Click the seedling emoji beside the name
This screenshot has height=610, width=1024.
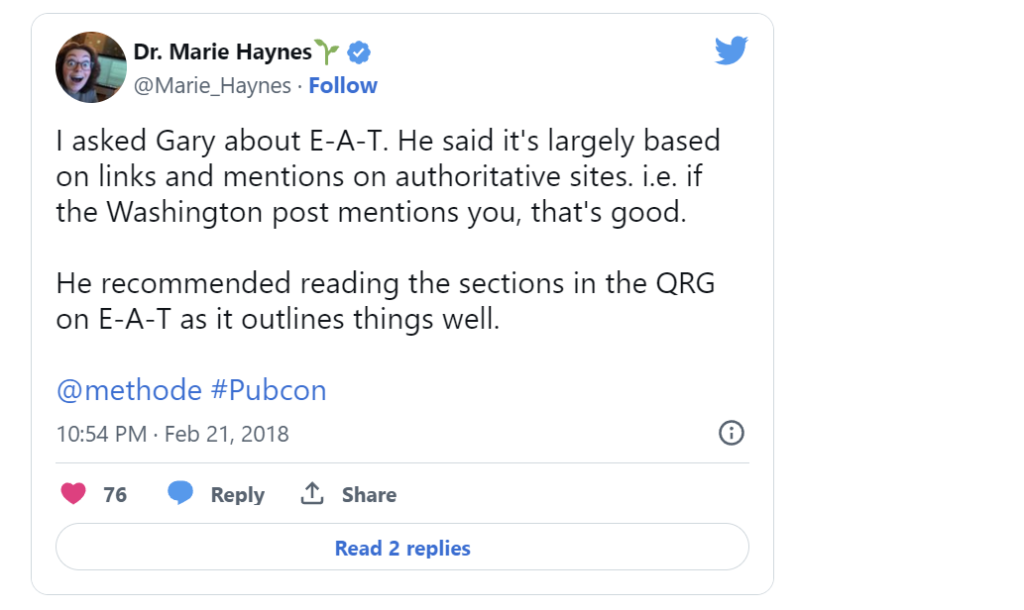(x=327, y=52)
